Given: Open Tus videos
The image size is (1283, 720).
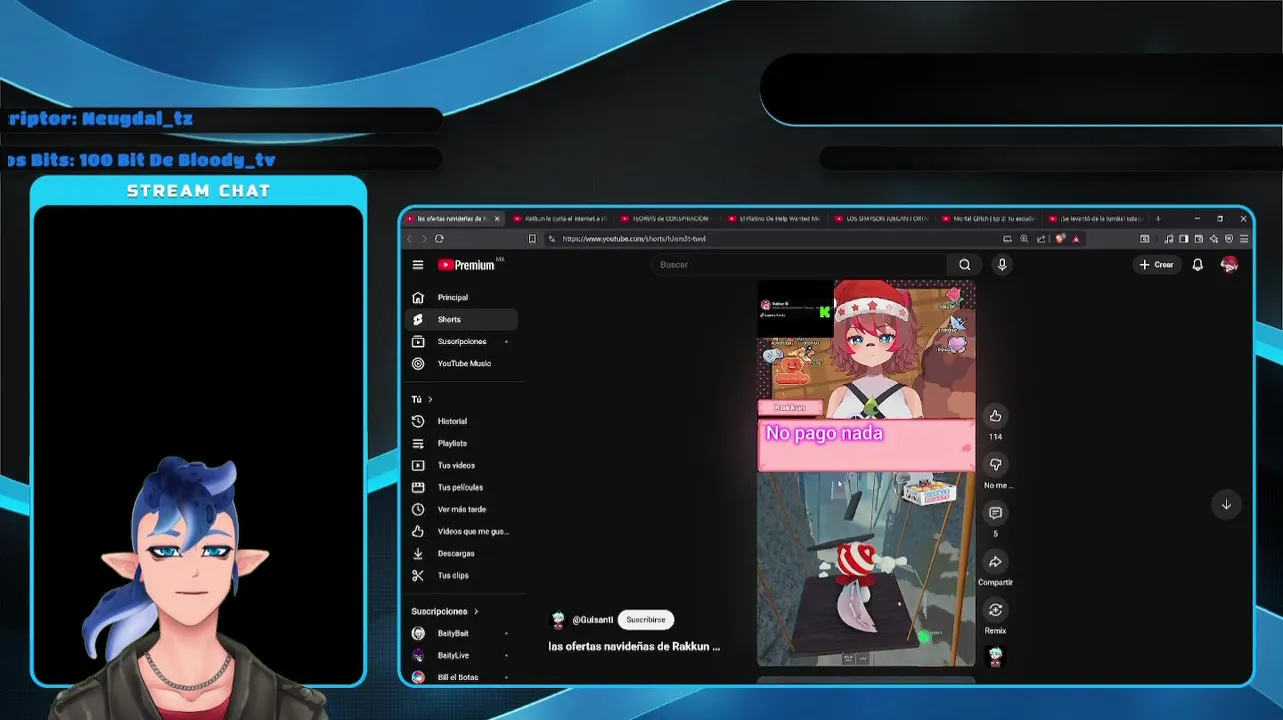Looking at the screenshot, I should click(461, 465).
